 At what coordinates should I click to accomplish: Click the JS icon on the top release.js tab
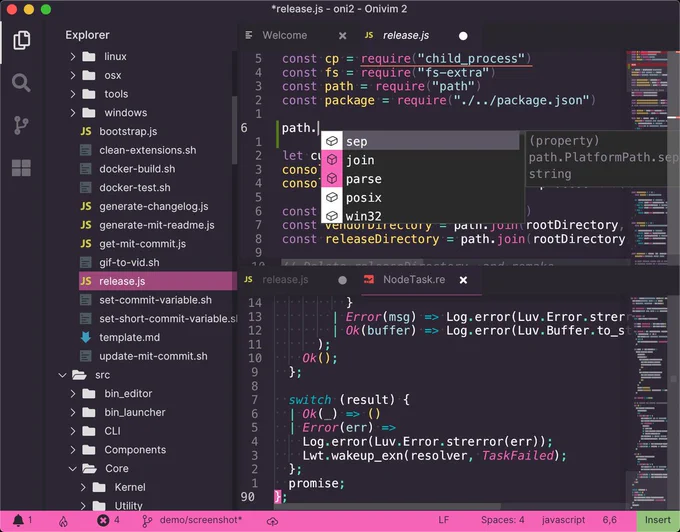tap(369, 35)
